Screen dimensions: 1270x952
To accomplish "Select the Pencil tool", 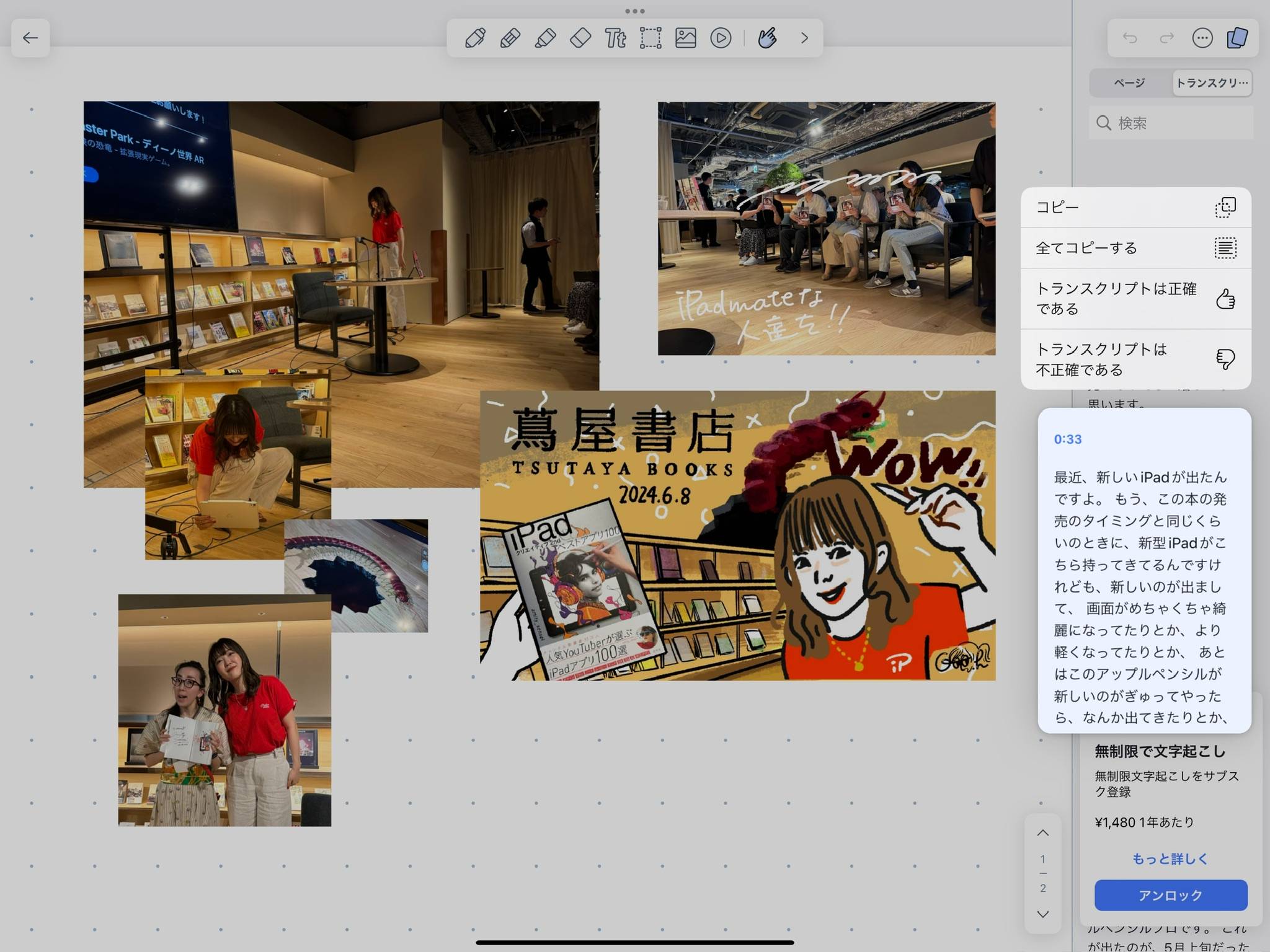I will (x=510, y=38).
